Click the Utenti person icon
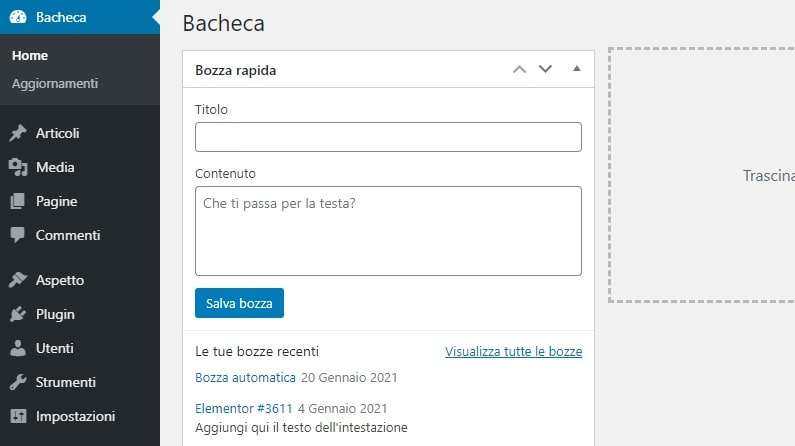 pos(17,348)
